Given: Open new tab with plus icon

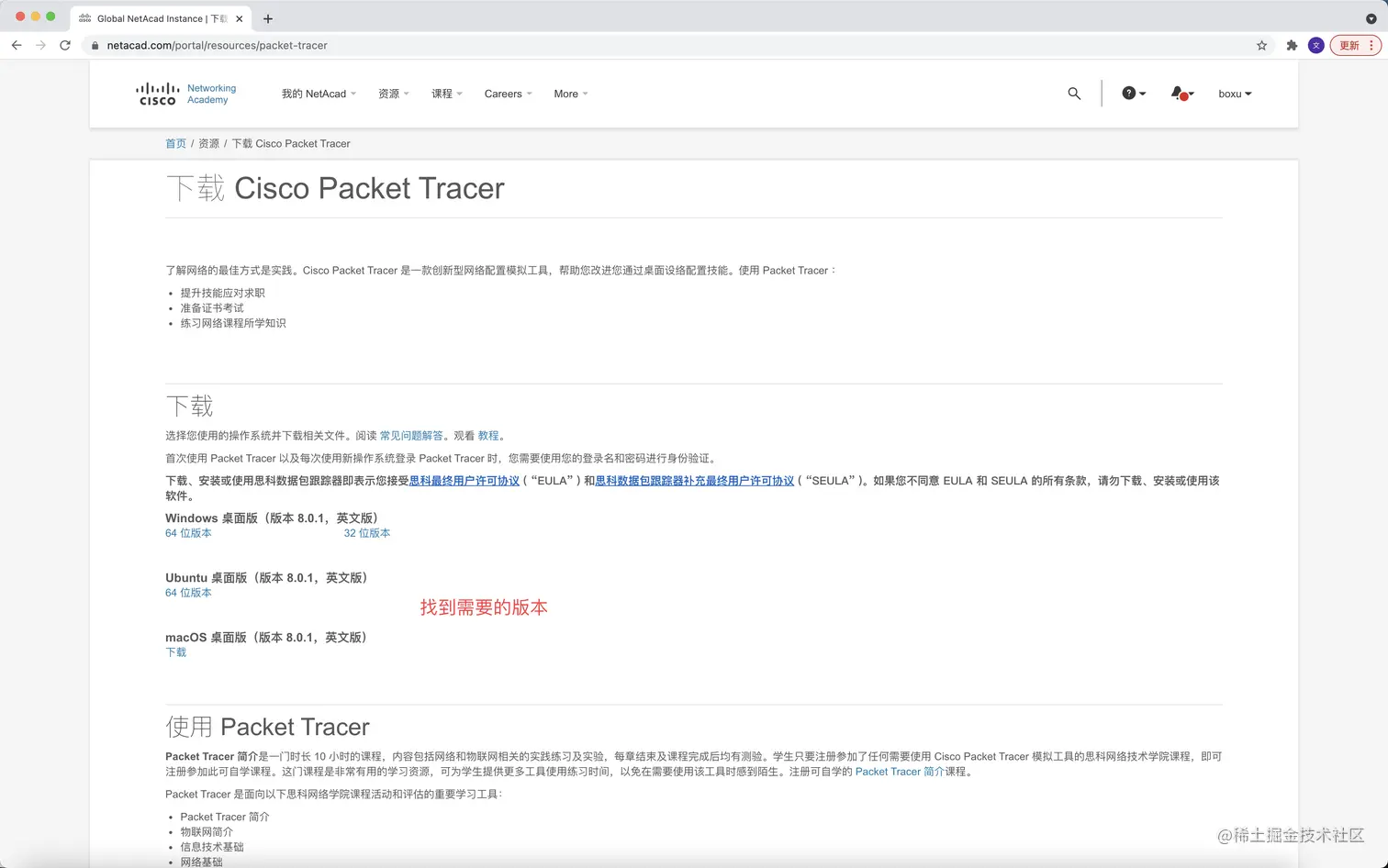Looking at the screenshot, I should 268,18.
